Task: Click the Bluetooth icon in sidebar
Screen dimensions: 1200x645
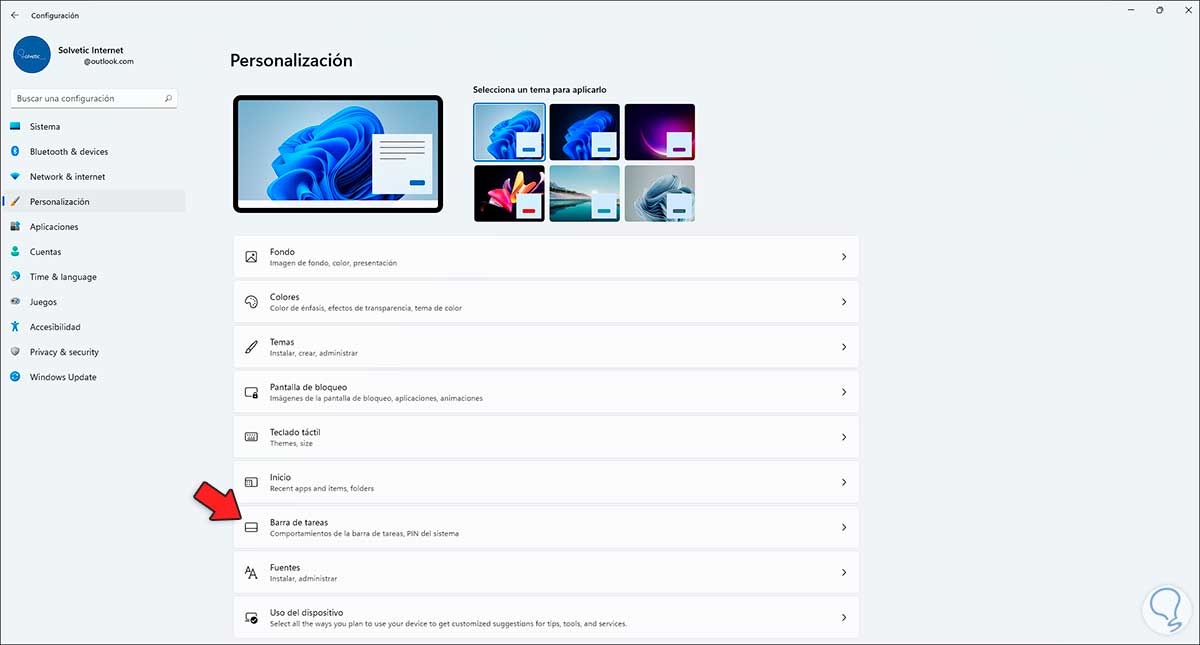Action: pos(15,152)
